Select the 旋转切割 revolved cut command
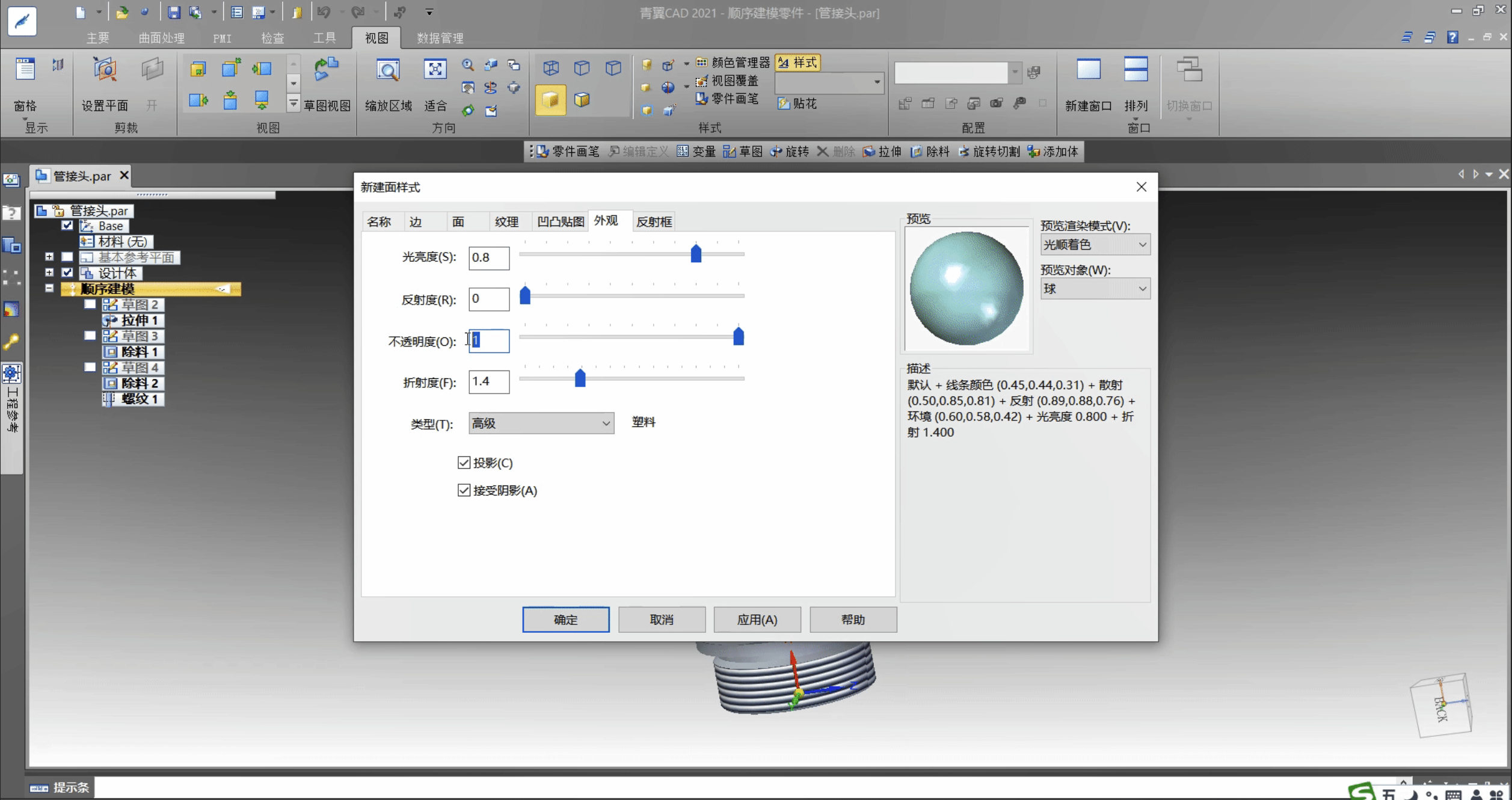The image size is (1512, 800). coord(989,152)
